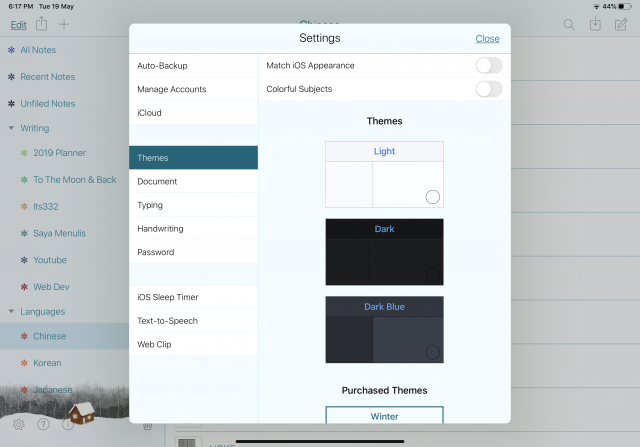Open the help question mark icon
Viewport: 640px width, 447px height.
click(x=43, y=425)
